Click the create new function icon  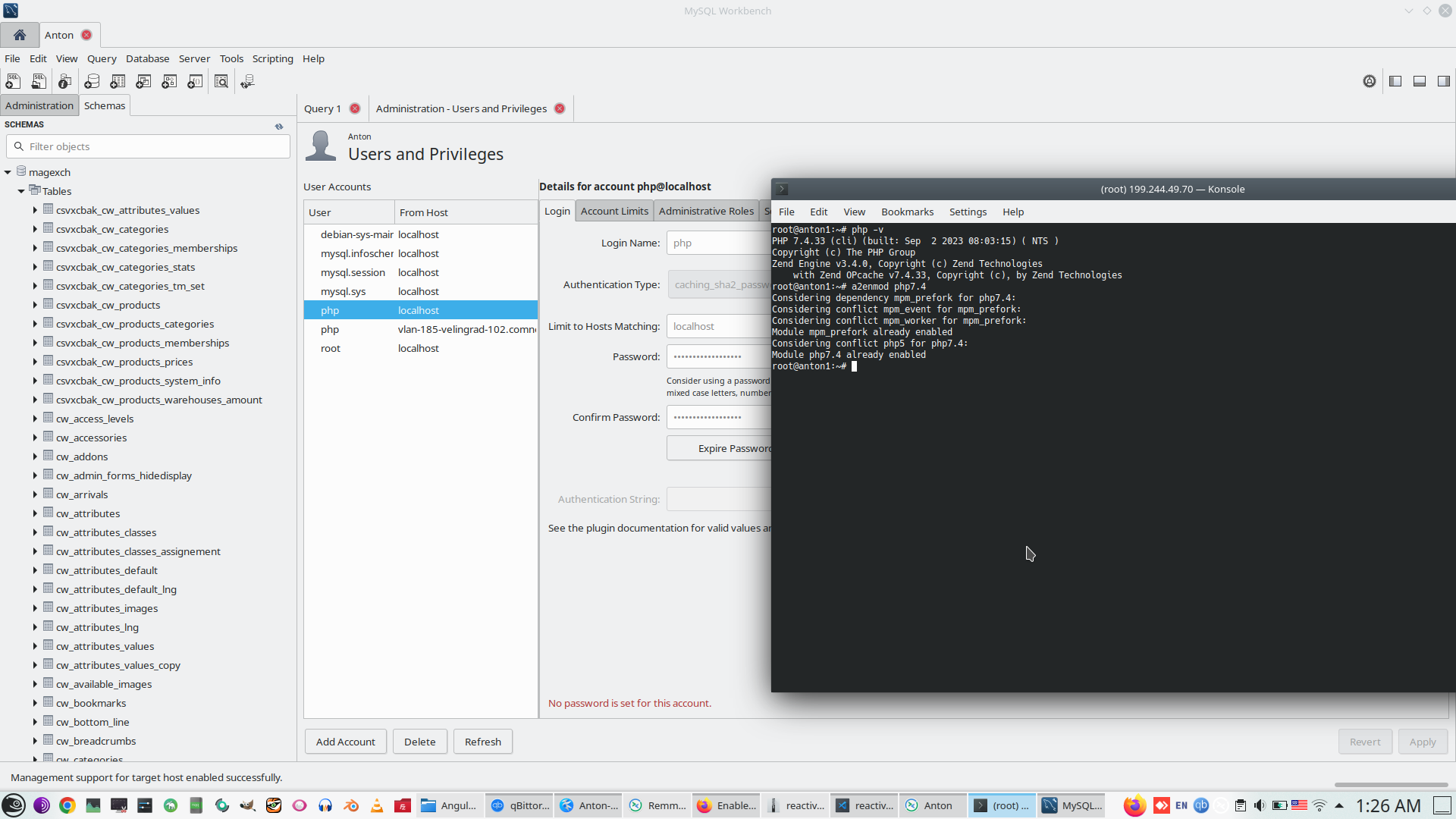click(195, 81)
